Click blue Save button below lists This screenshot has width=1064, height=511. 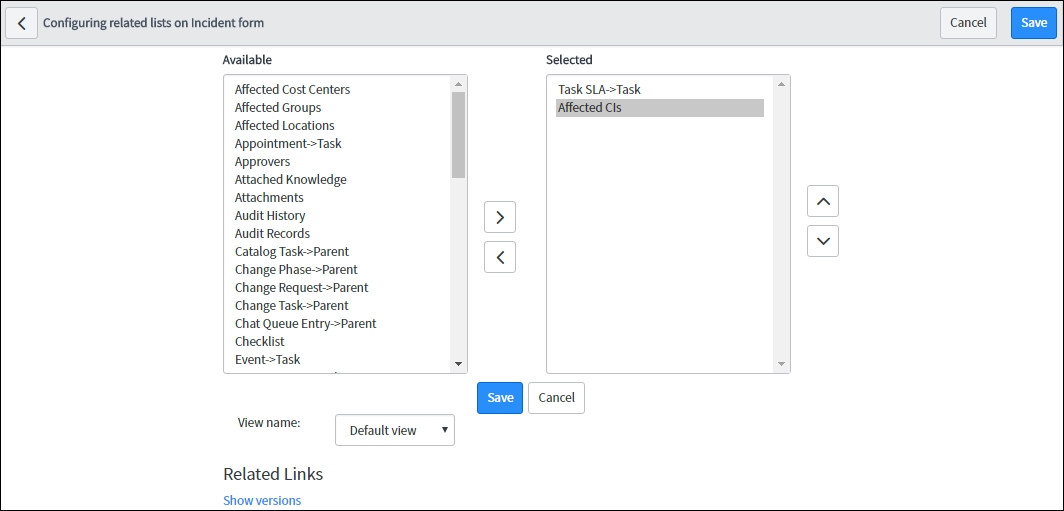click(x=500, y=398)
